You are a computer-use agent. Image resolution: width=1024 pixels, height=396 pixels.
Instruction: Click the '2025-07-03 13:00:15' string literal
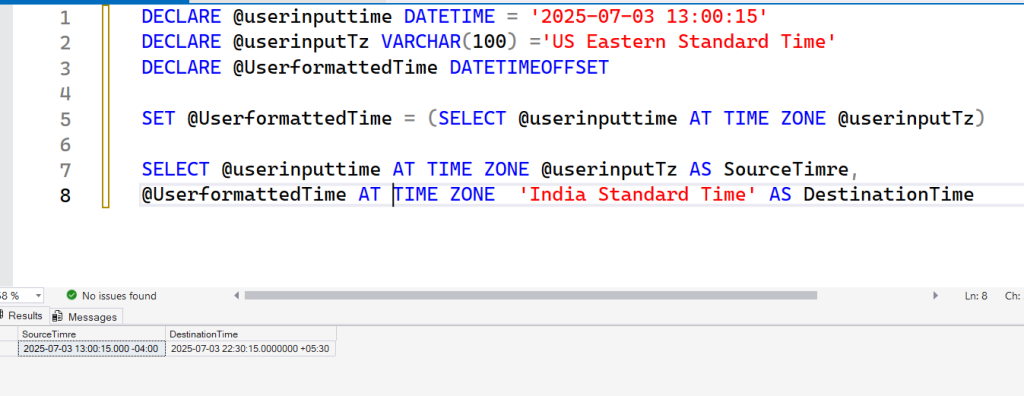(648, 16)
